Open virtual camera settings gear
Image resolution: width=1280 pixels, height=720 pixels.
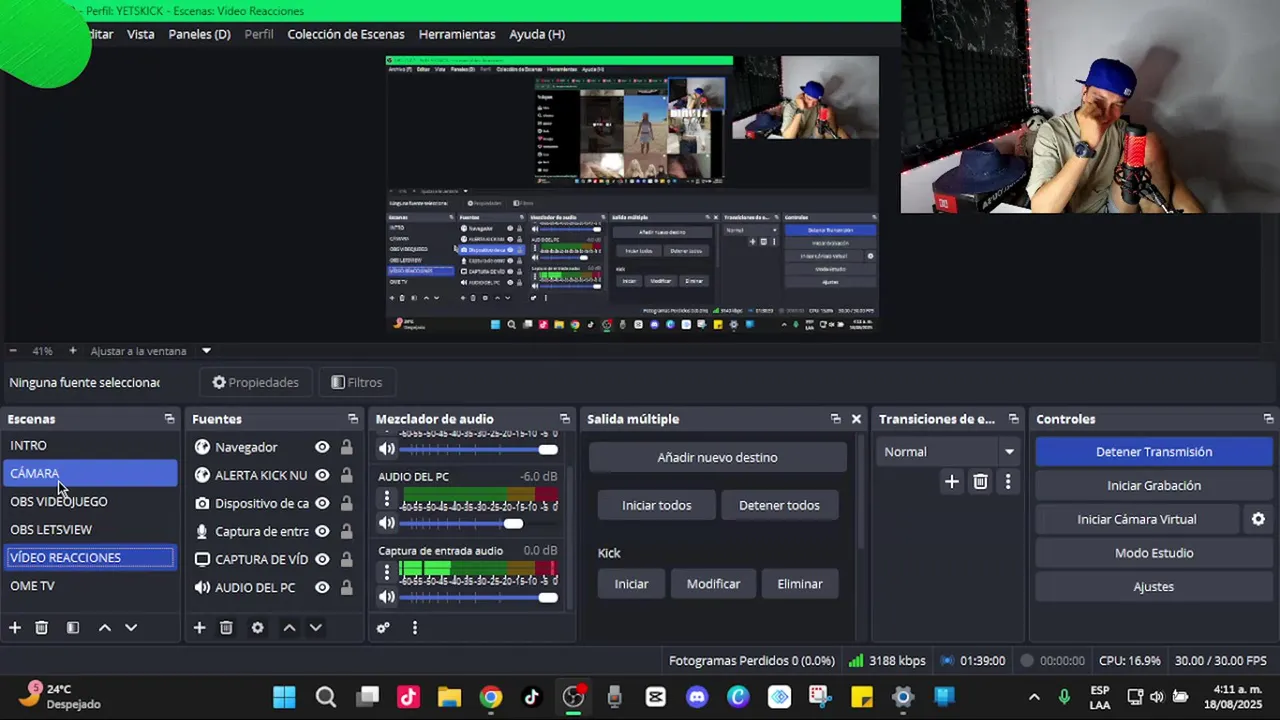1259,519
